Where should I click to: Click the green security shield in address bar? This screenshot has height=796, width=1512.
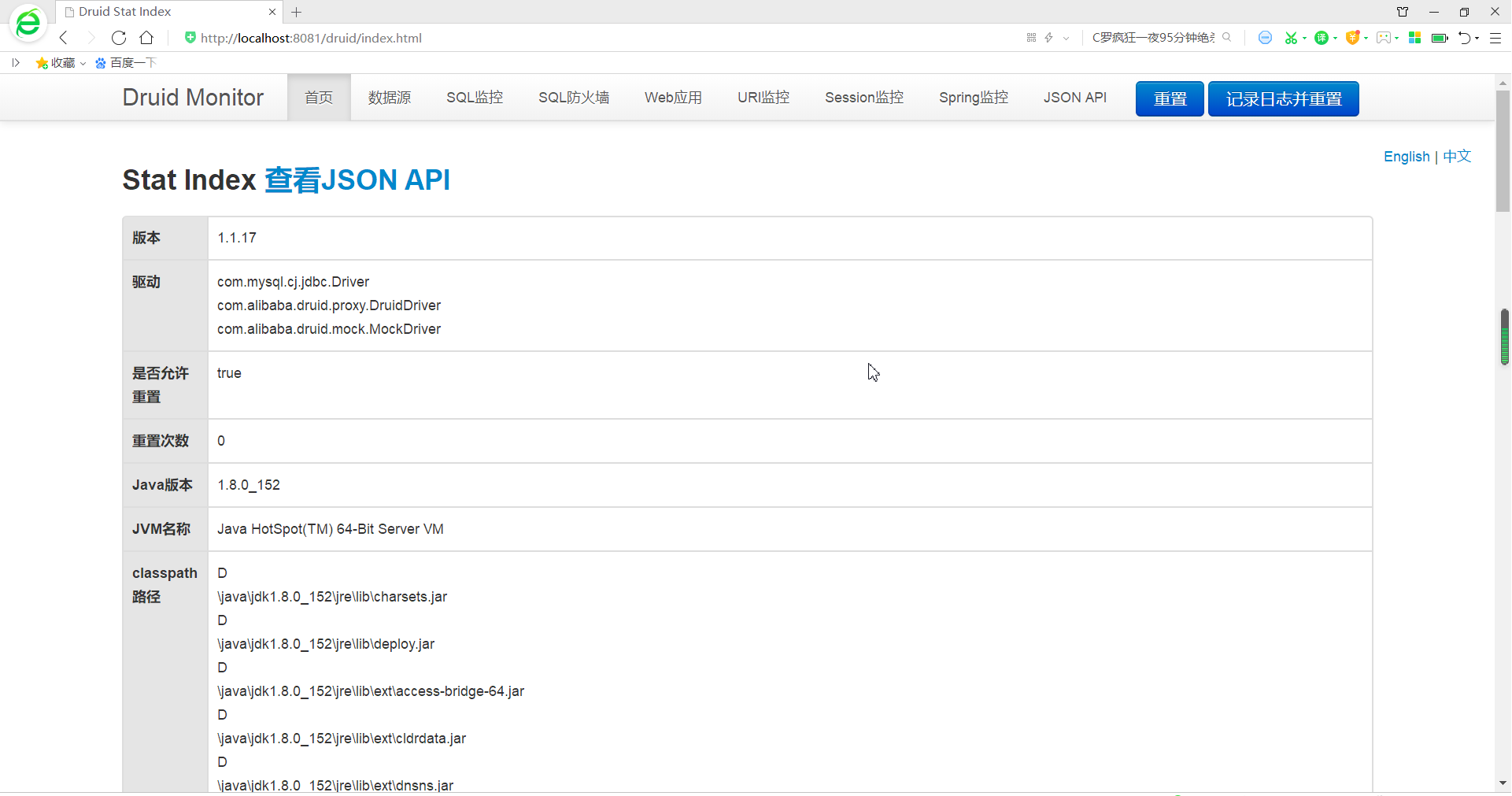click(x=190, y=38)
